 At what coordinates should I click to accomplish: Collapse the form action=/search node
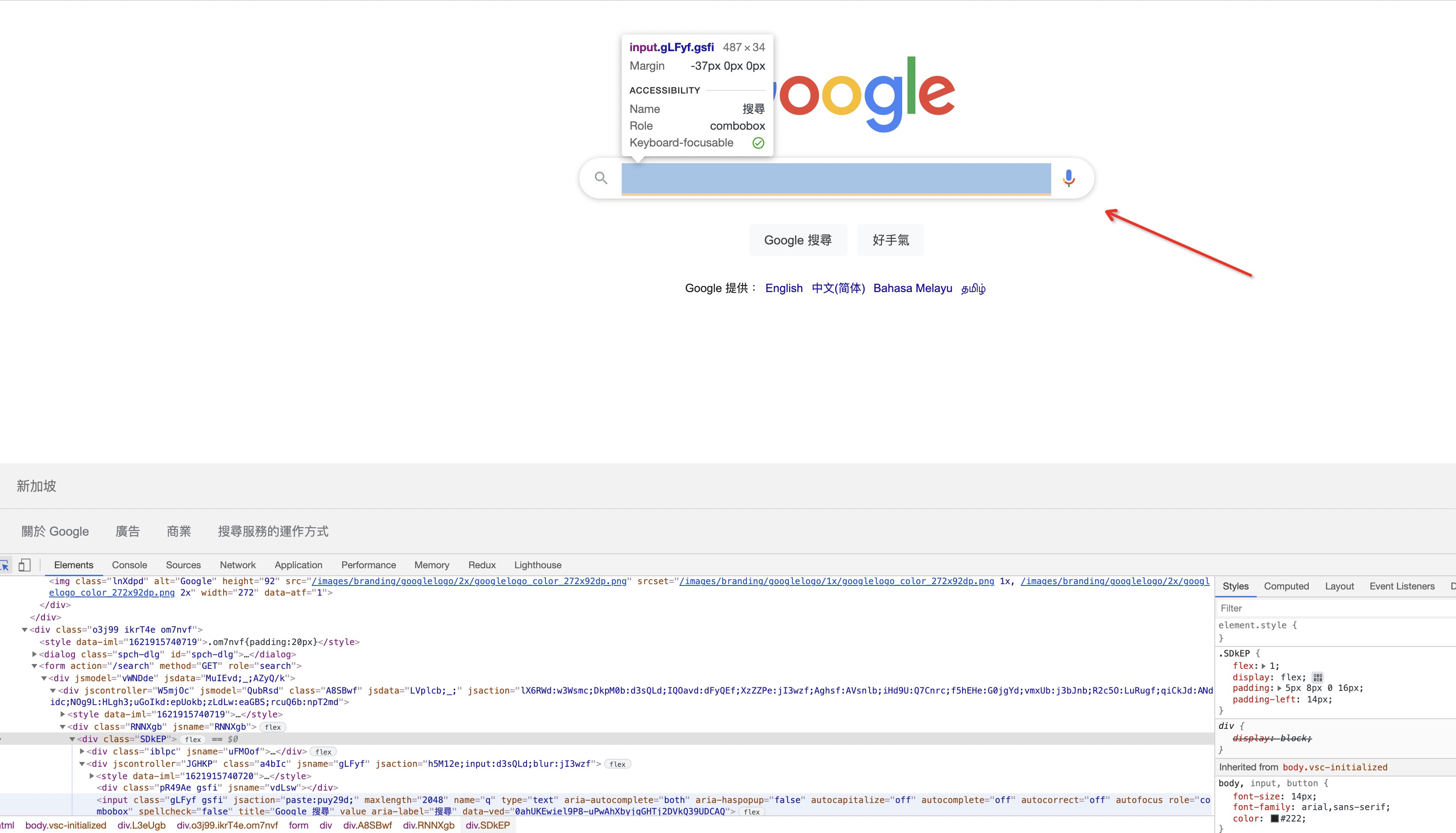click(x=34, y=666)
